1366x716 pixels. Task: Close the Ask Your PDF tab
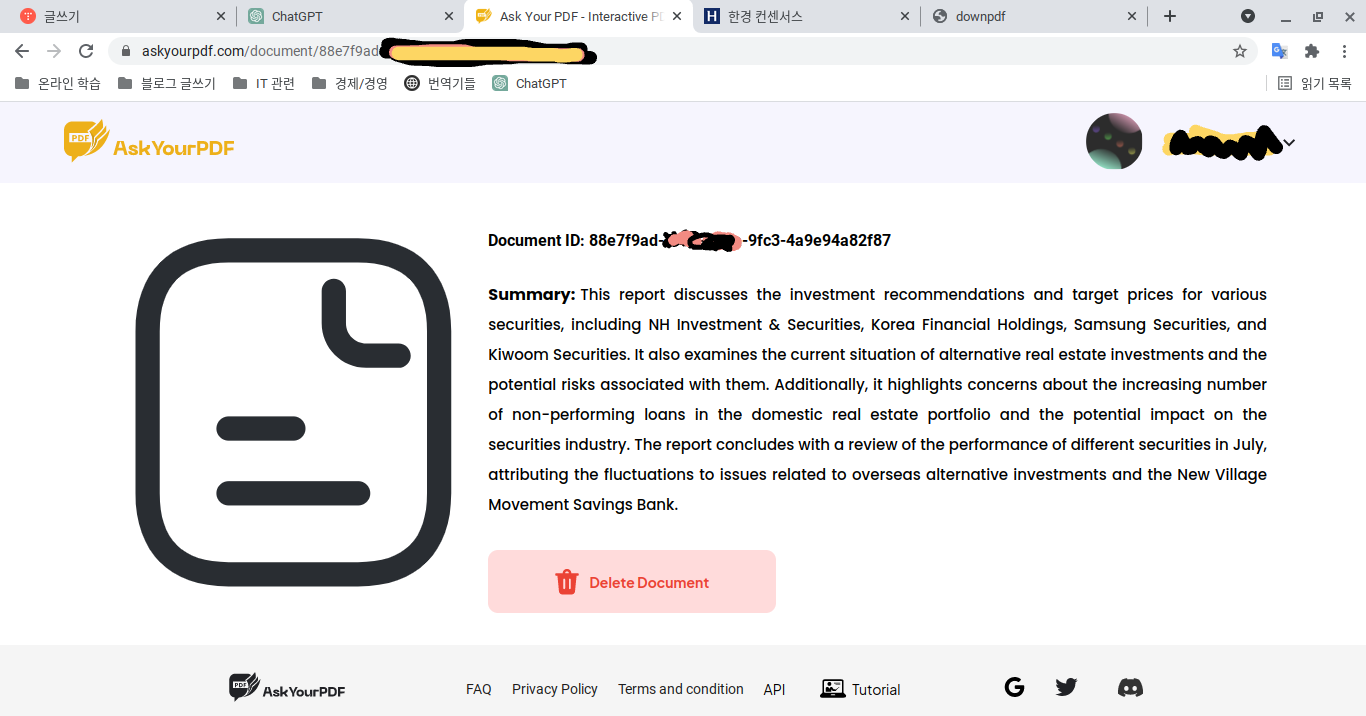(677, 16)
